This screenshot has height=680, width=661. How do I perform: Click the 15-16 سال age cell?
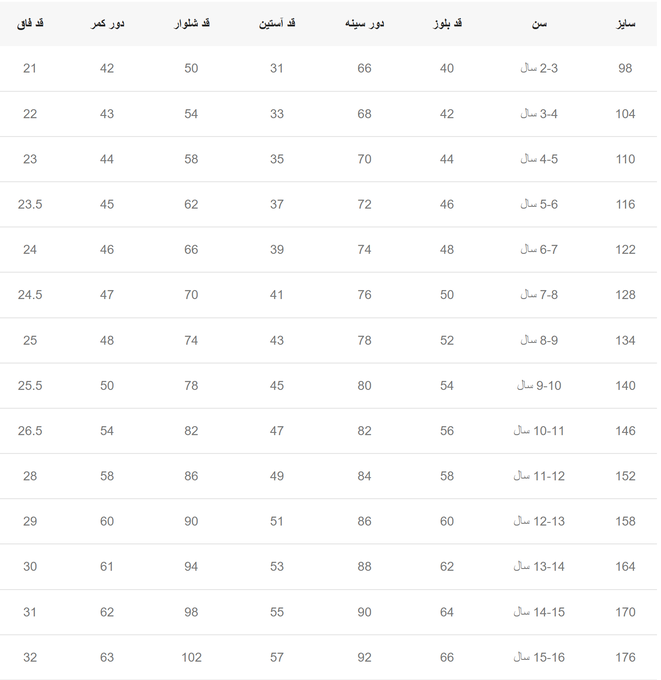[539, 657]
